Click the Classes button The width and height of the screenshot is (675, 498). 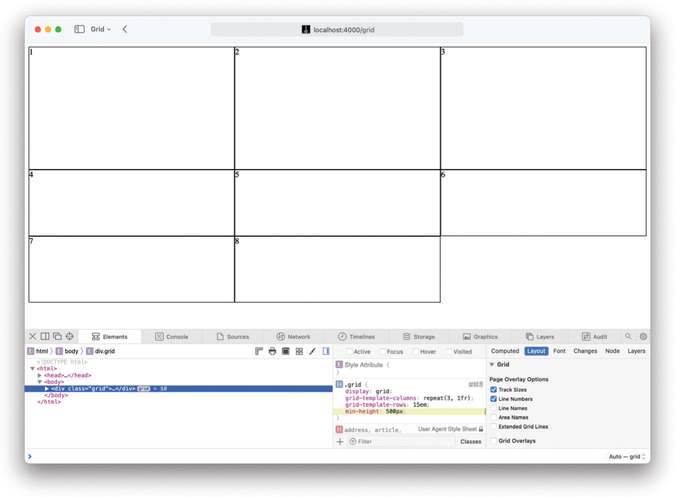[x=470, y=441]
